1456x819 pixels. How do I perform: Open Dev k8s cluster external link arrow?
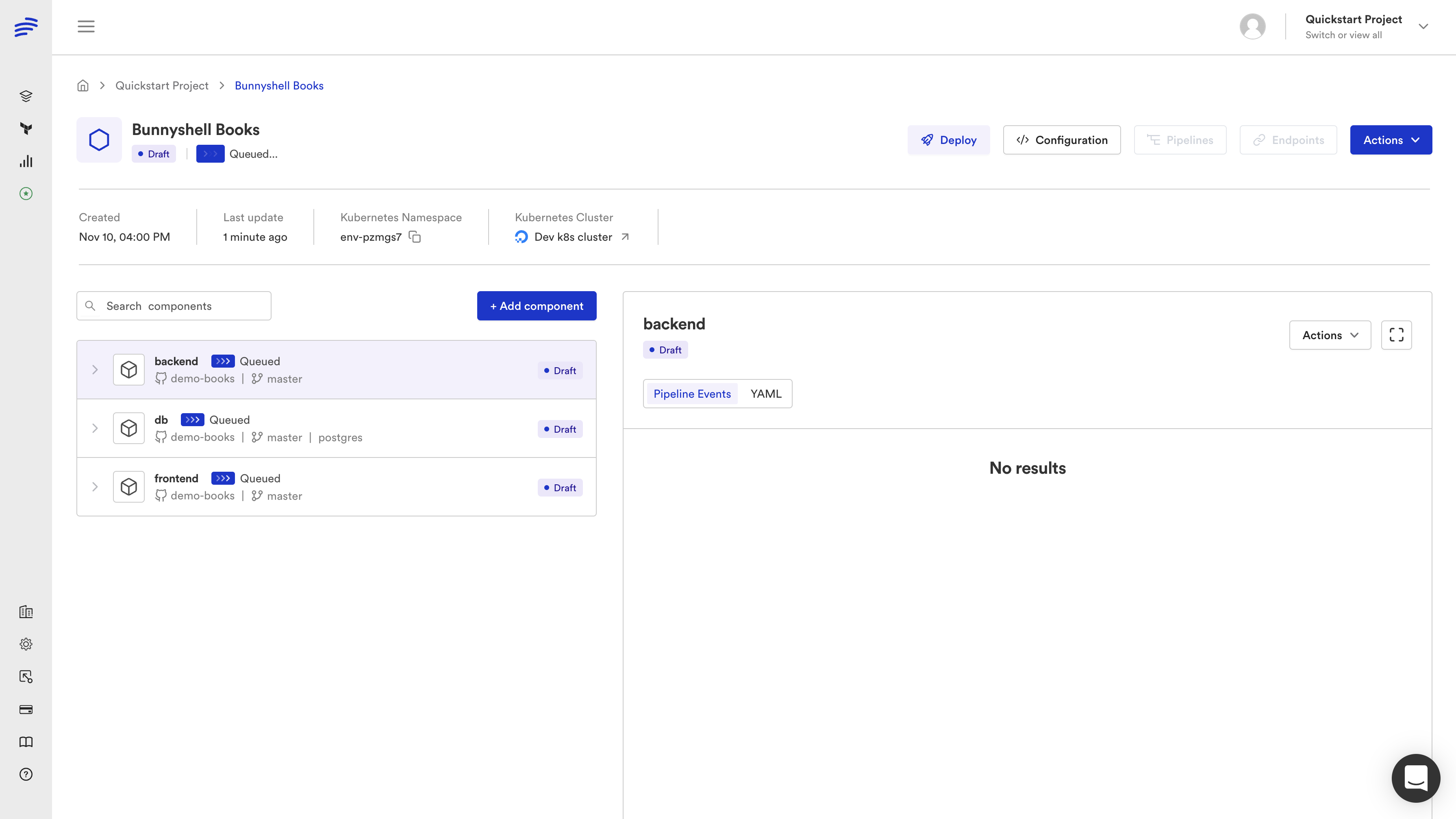coord(625,237)
